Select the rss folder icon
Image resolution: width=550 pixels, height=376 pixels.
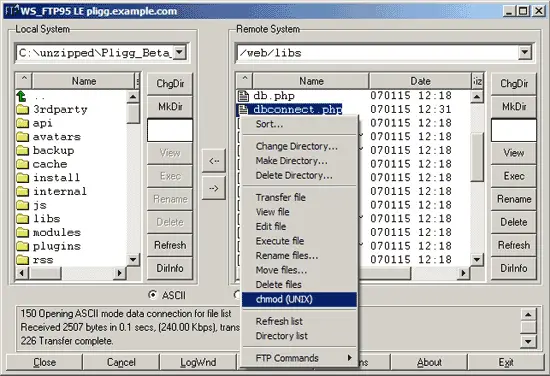[x=22, y=260]
